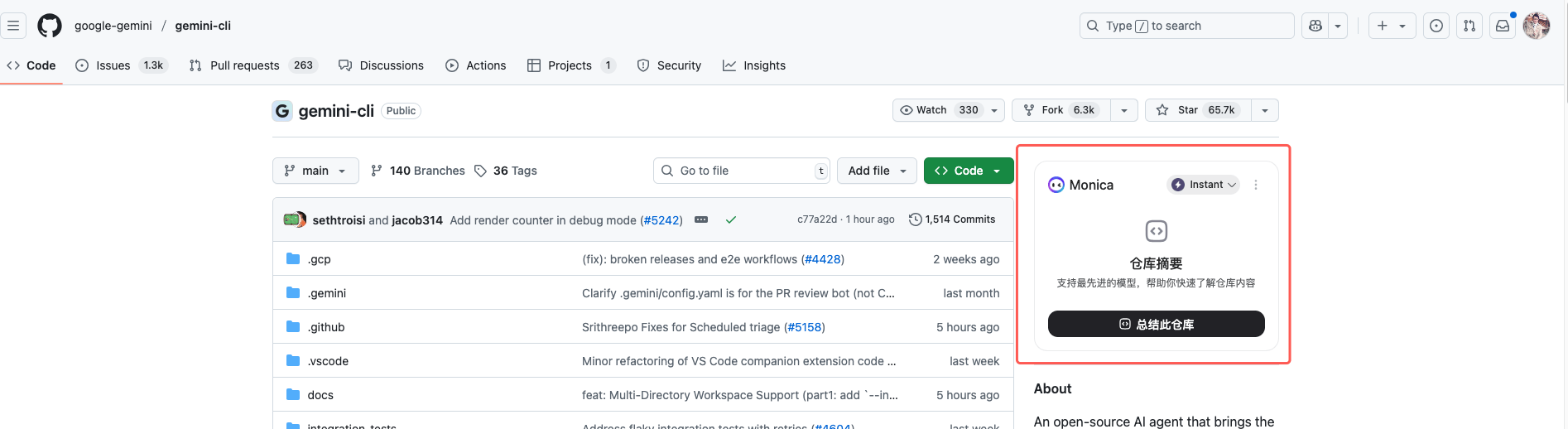Screen dimensions: 1568x429
Task: Open jacob314's profile link in commit row
Action: pyautogui.click(x=417, y=220)
